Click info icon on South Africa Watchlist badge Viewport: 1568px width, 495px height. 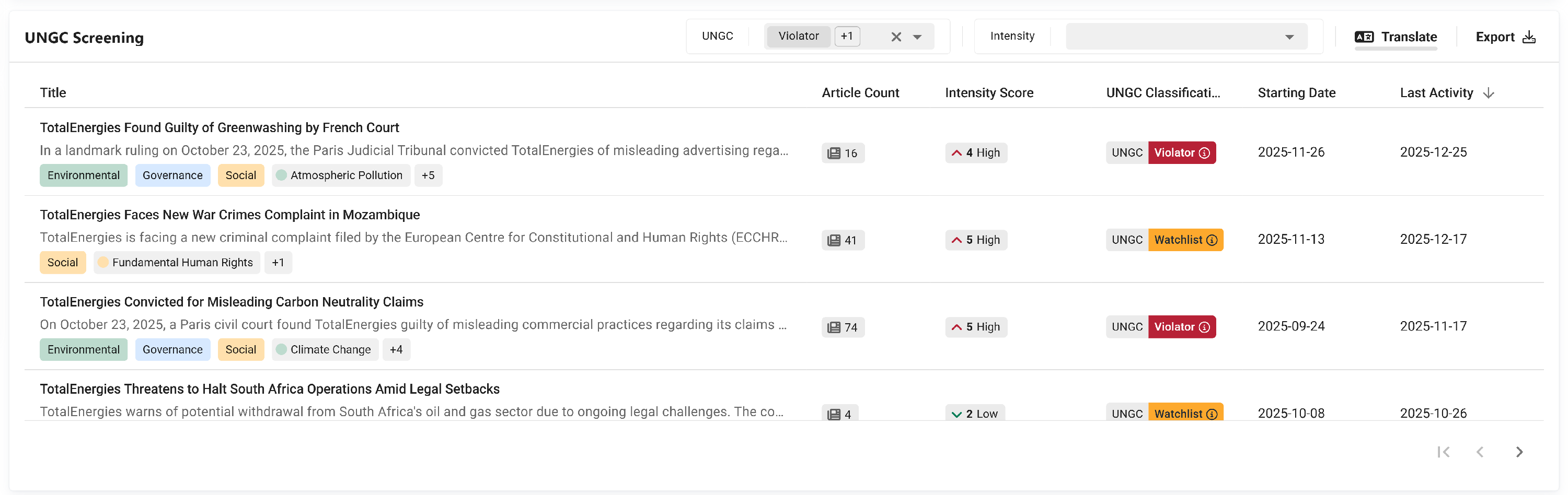(x=1212, y=414)
